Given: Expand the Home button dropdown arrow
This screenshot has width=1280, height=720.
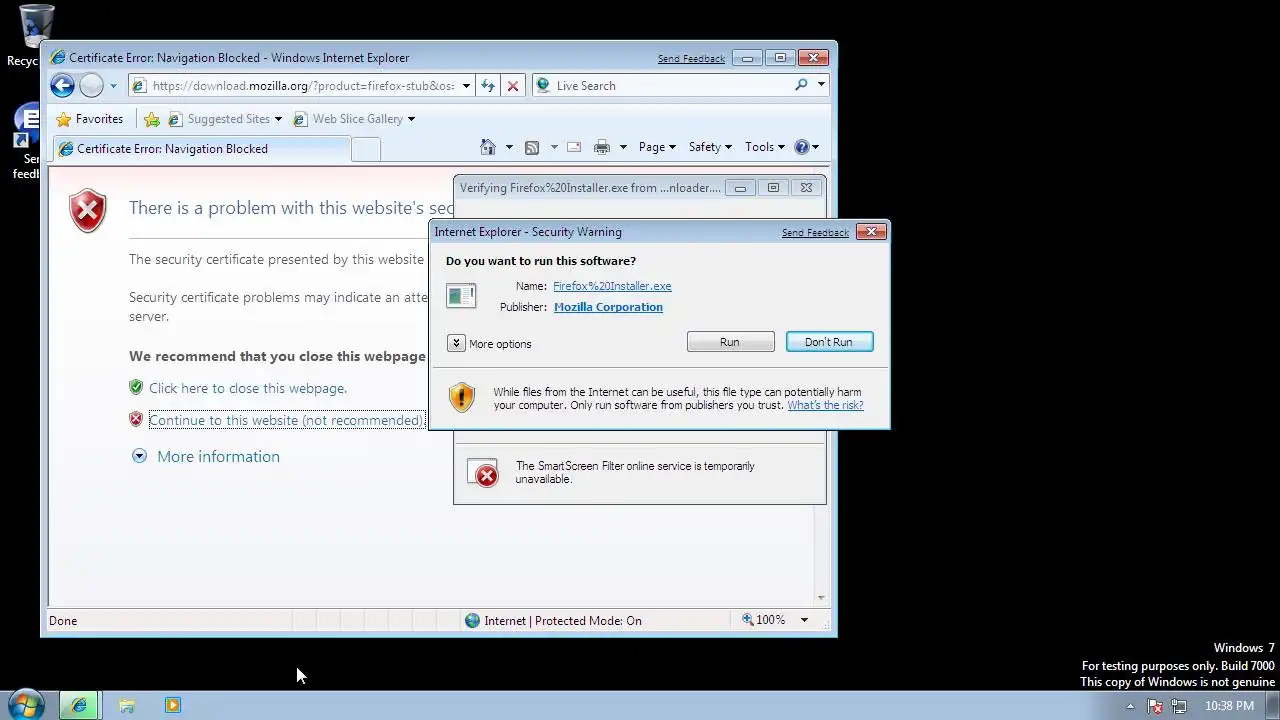Looking at the screenshot, I should (509, 147).
